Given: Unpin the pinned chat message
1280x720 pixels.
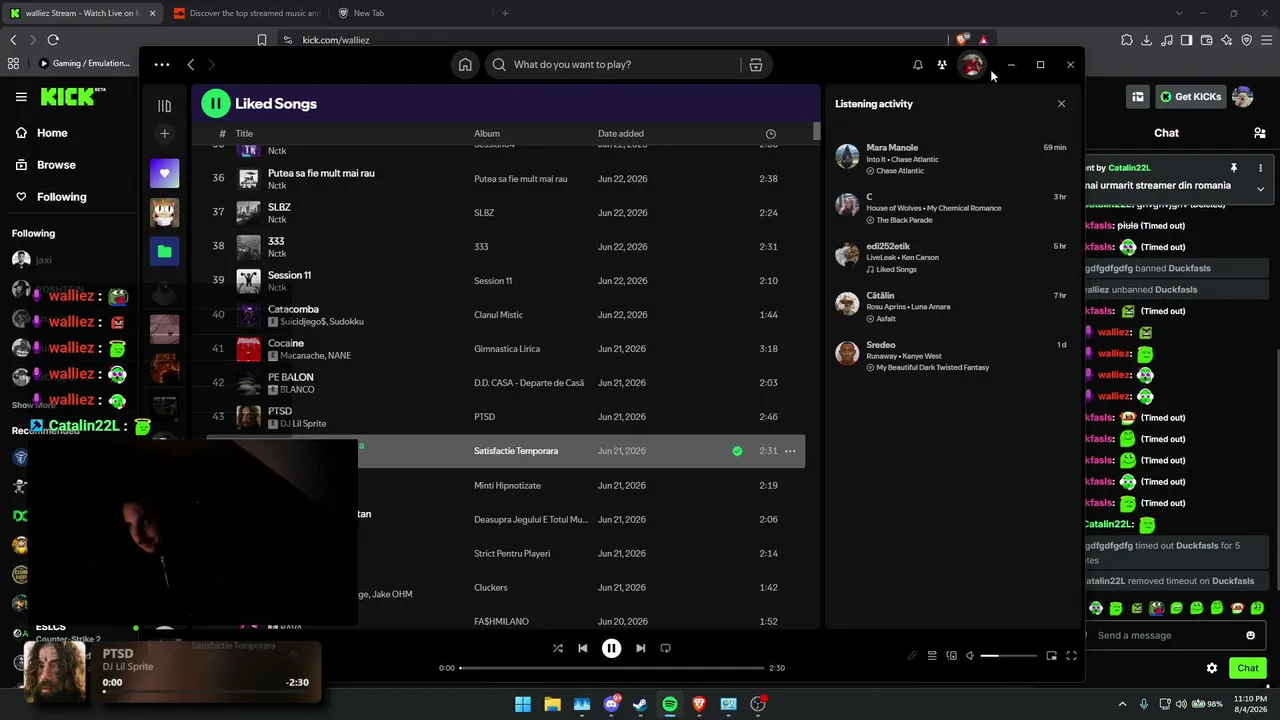Looking at the screenshot, I should (x=1234, y=168).
